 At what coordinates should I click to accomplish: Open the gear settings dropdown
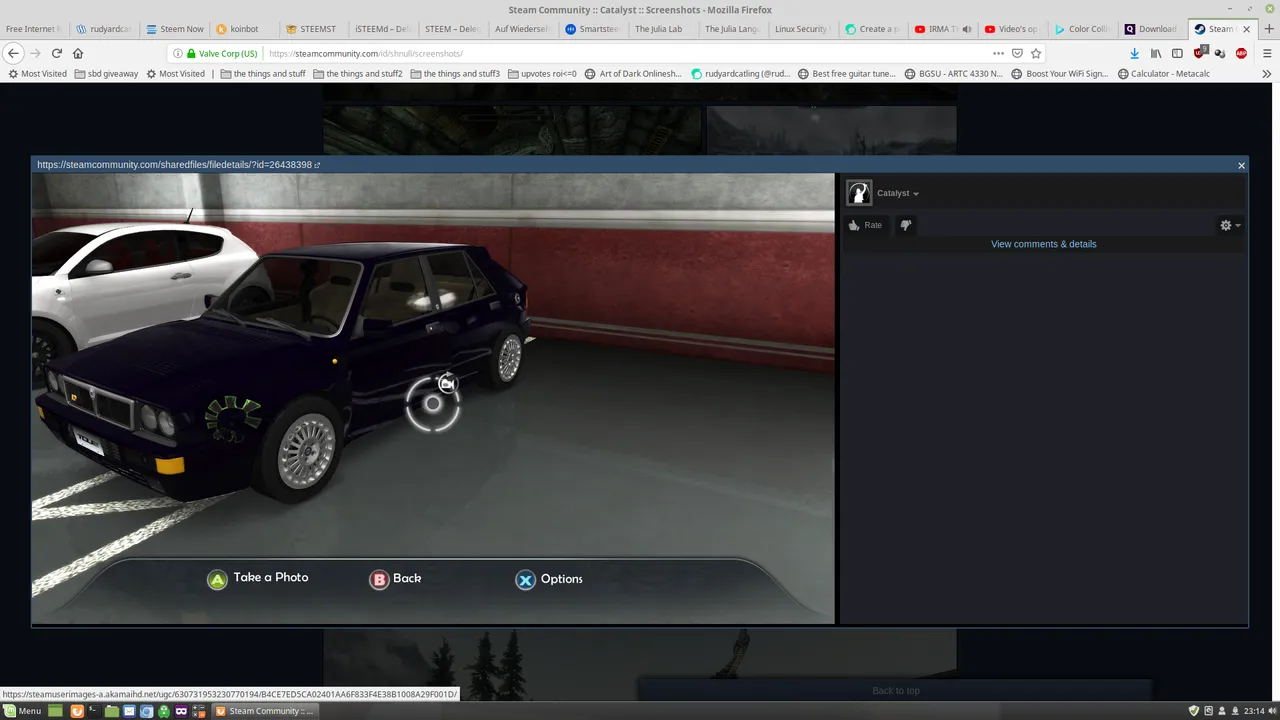coord(1230,225)
